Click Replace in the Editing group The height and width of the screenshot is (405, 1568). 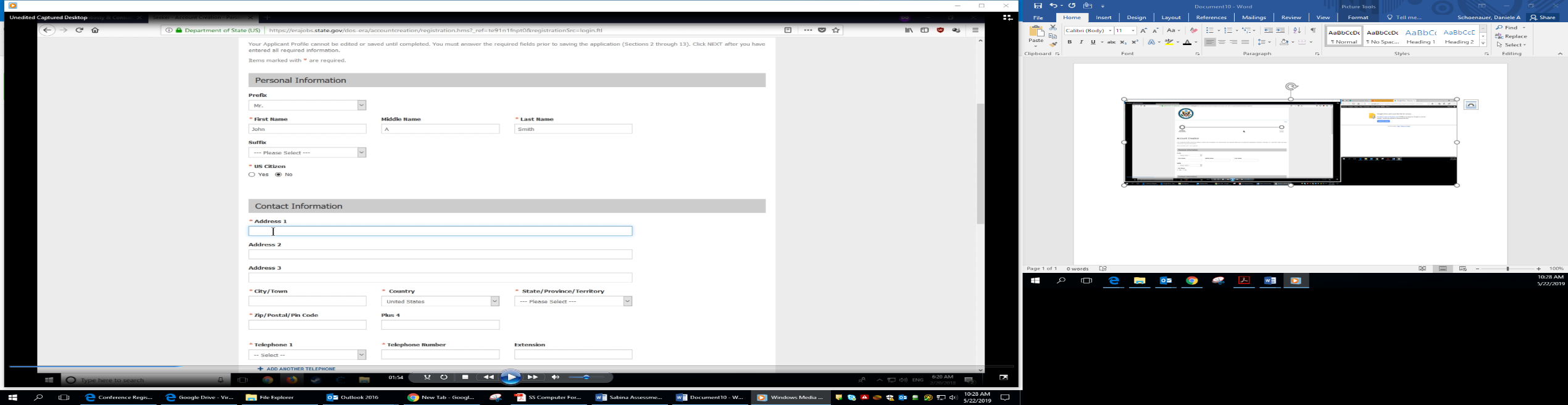point(1511,36)
